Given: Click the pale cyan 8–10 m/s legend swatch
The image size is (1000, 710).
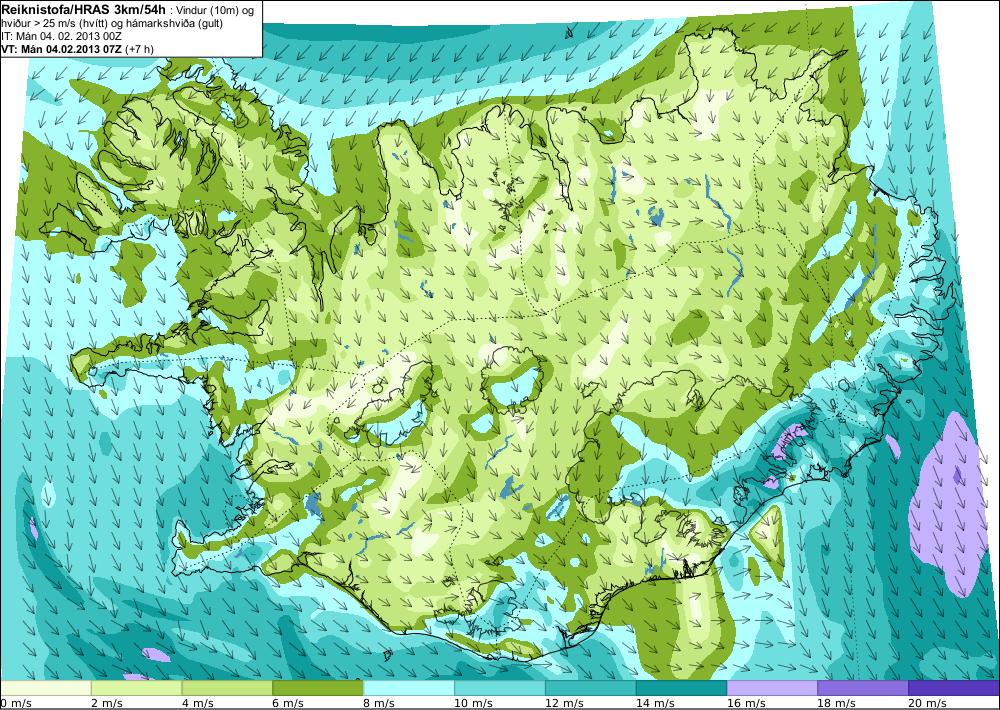Looking at the screenshot, I should (409, 688).
